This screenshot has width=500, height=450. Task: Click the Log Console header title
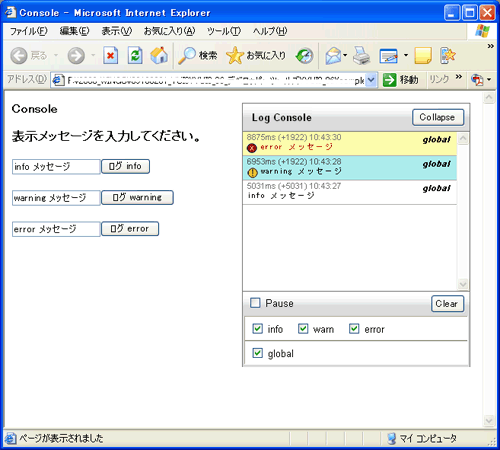pos(282,117)
